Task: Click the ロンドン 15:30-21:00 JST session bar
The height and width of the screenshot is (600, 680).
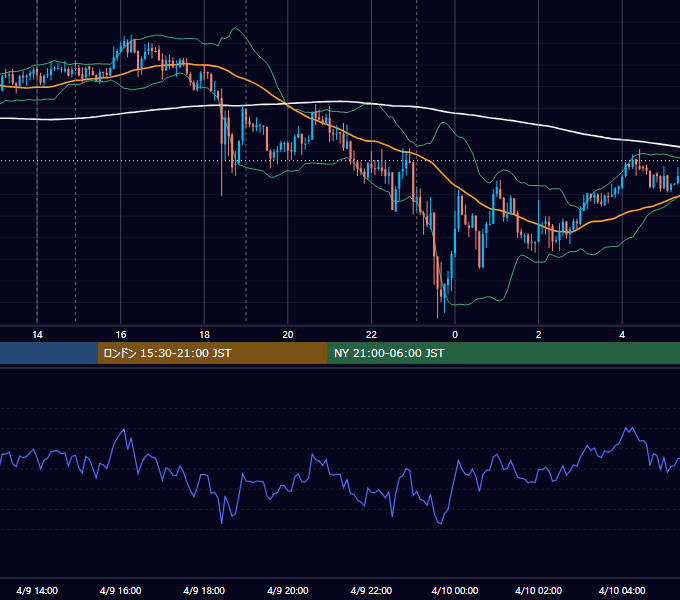Action: tap(212, 353)
